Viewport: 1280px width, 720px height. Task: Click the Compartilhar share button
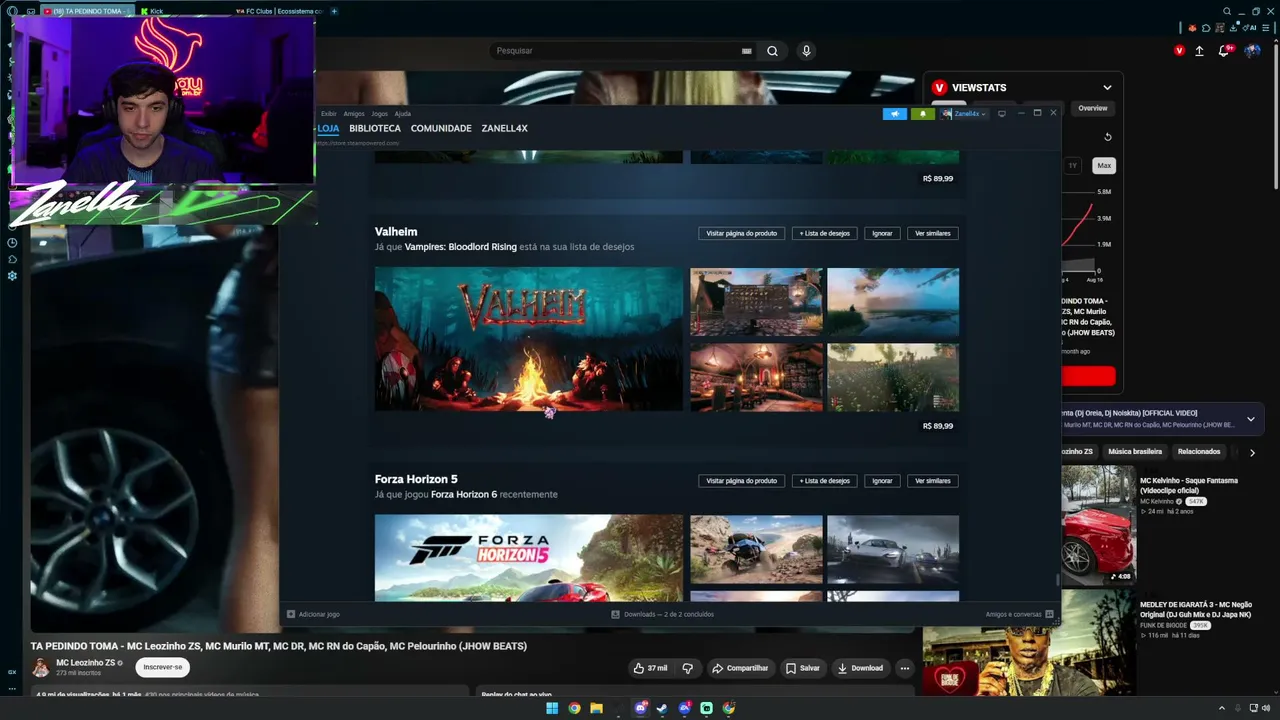(740, 668)
